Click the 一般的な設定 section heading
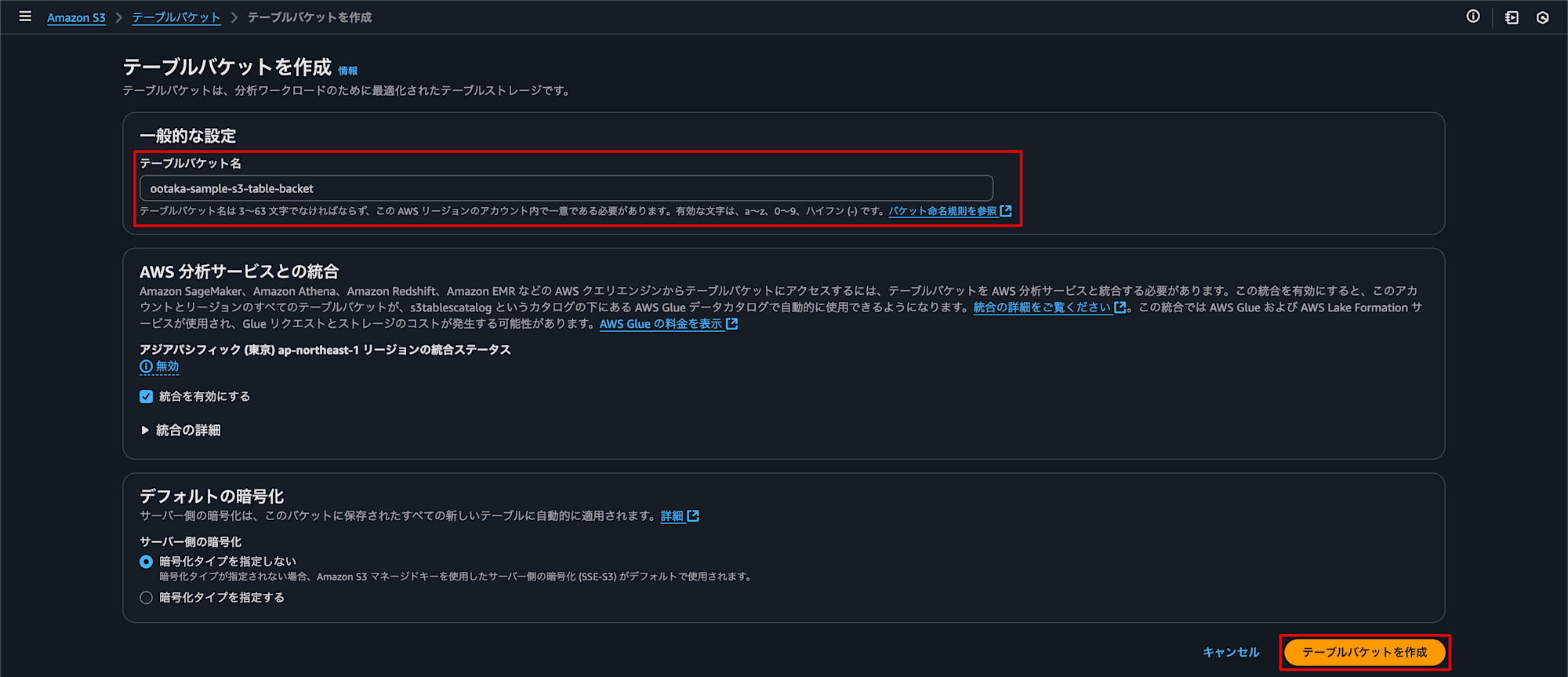This screenshot has height=677, width=1568. [188, 136]
